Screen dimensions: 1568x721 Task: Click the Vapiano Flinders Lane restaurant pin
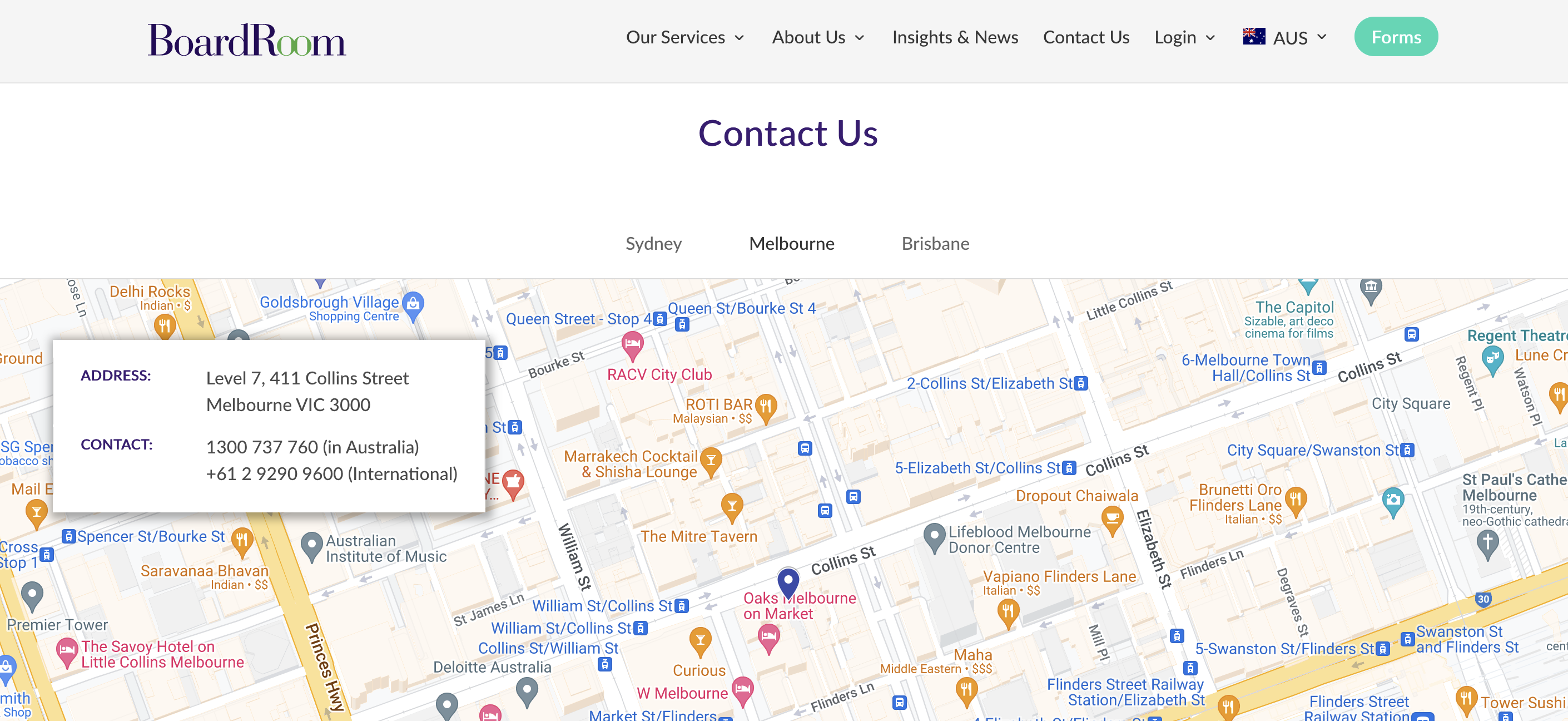click(x=1008, y=613)
